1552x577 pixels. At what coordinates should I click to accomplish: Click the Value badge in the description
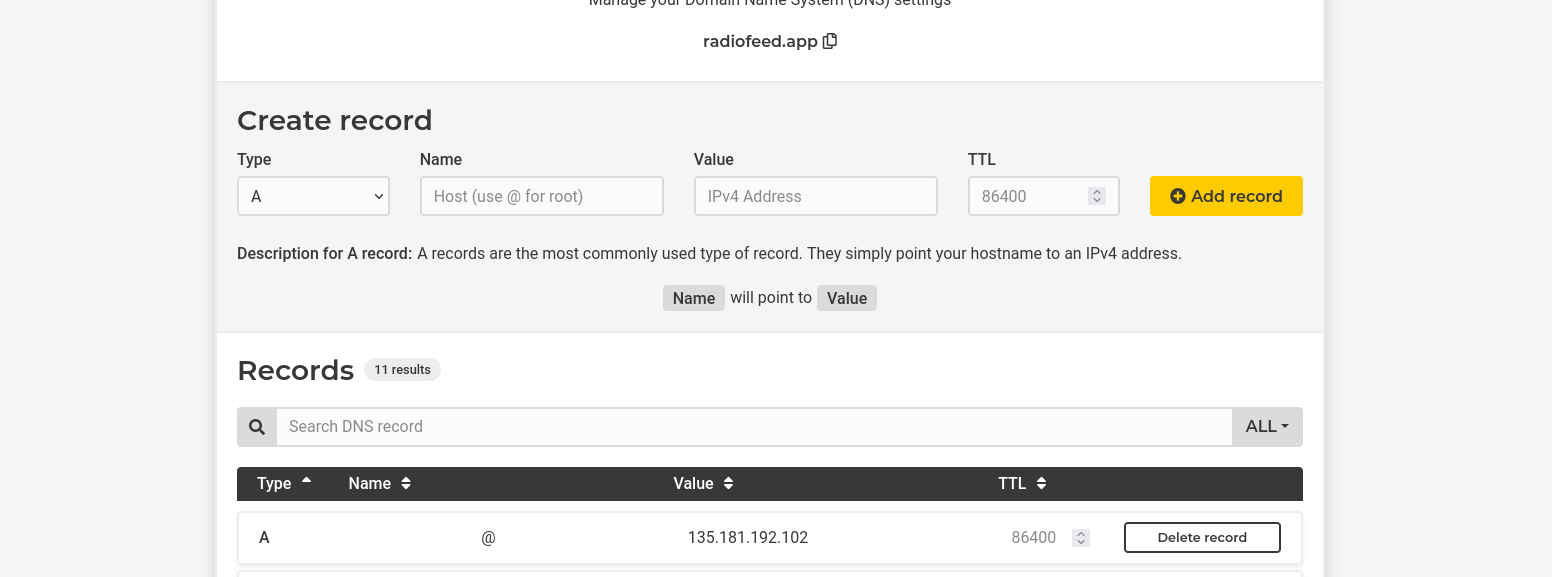pyautogui.click(x=847, y=298)
